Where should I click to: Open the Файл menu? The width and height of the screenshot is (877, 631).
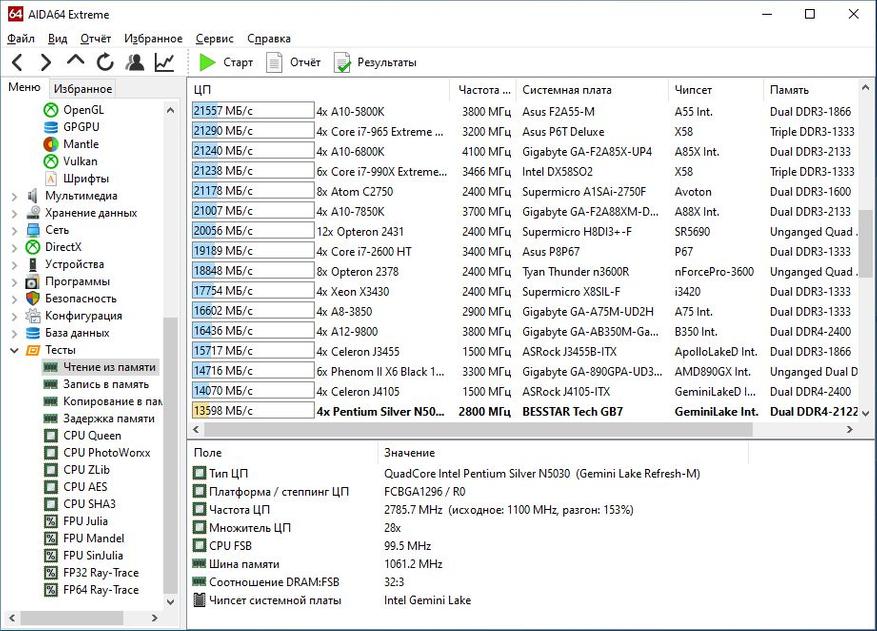tap(21, 39)
